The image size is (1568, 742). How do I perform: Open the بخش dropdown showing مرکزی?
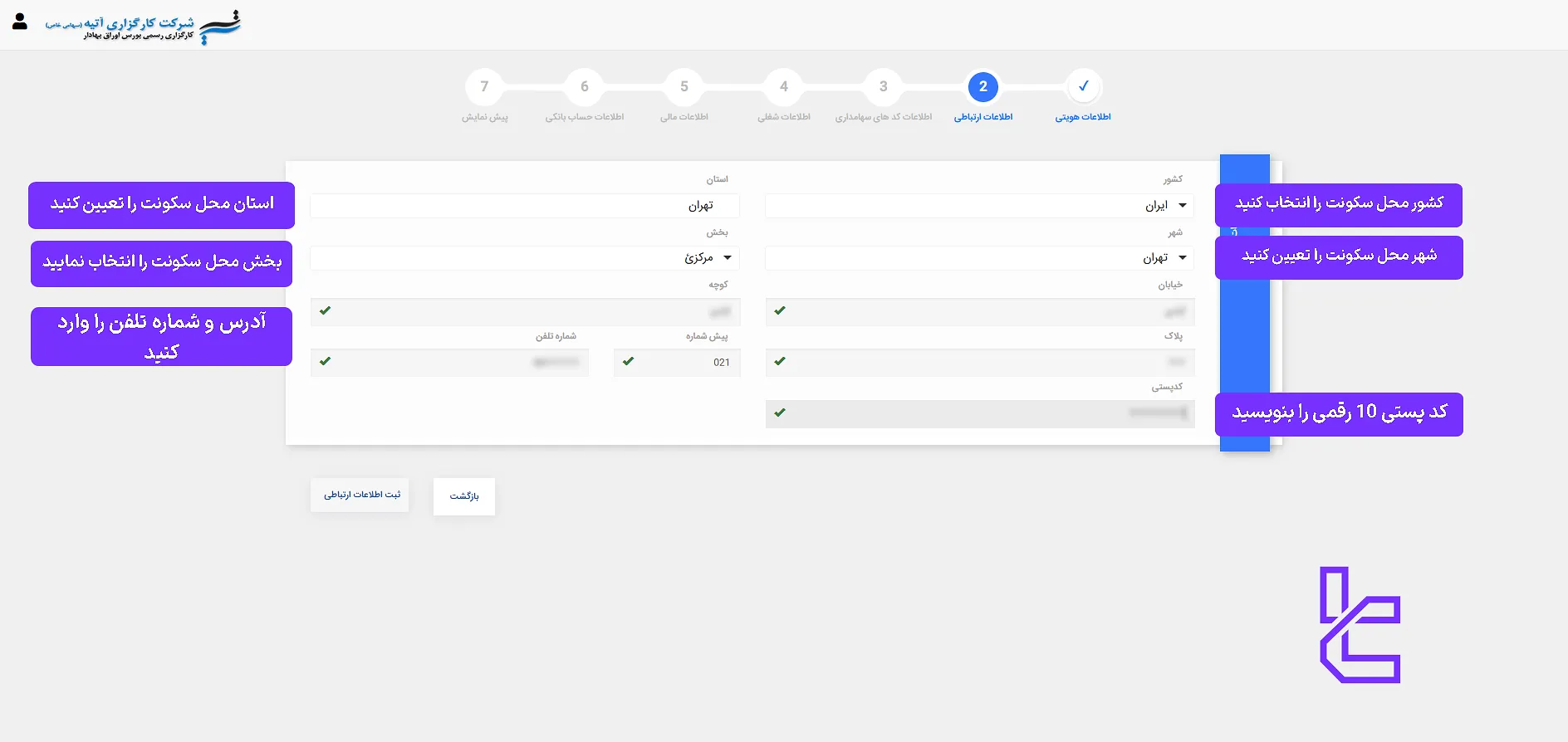[x=525, y=258]
